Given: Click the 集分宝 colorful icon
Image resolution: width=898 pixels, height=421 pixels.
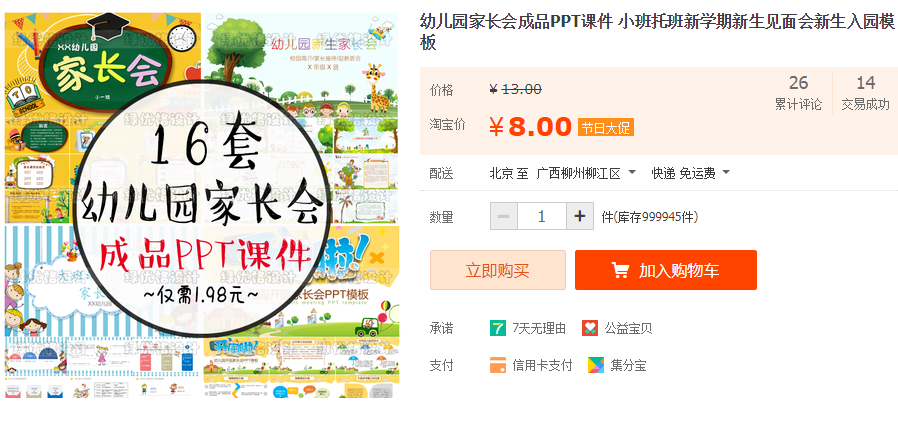Looking at the screenshot, I should [x=596, y=365].
